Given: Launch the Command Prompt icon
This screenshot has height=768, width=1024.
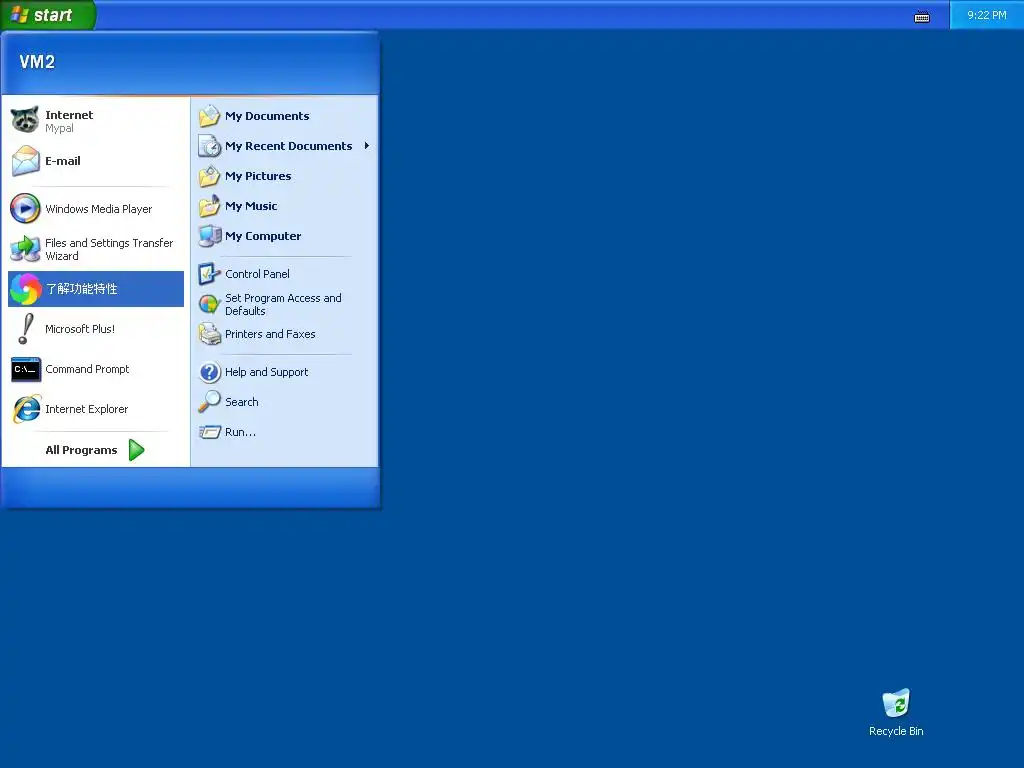Looking at the screenshot, I should click(25, 369).
